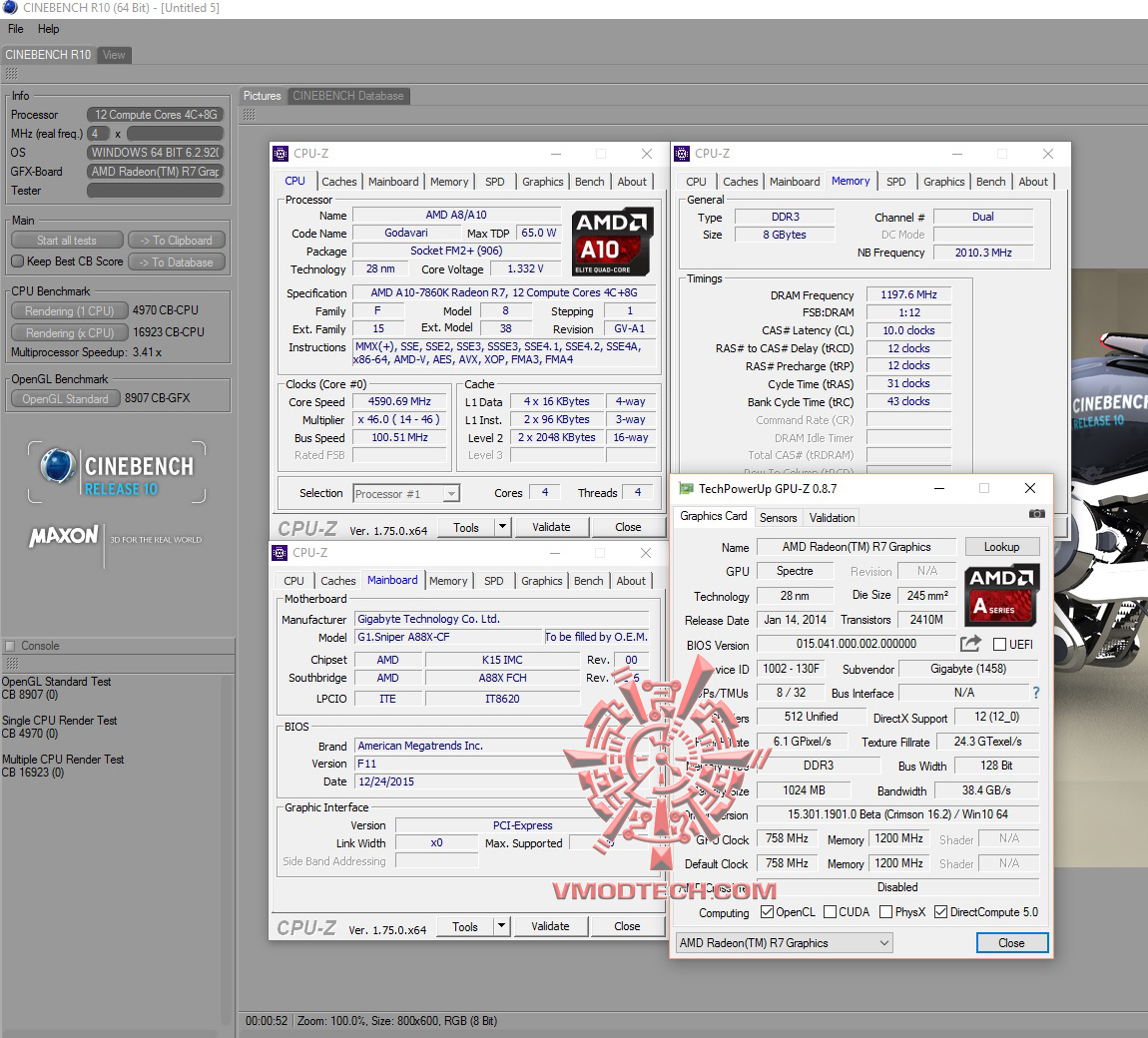Click the Tester input field
Screen dimensions: 1148x1038
[x=155, y=191]
